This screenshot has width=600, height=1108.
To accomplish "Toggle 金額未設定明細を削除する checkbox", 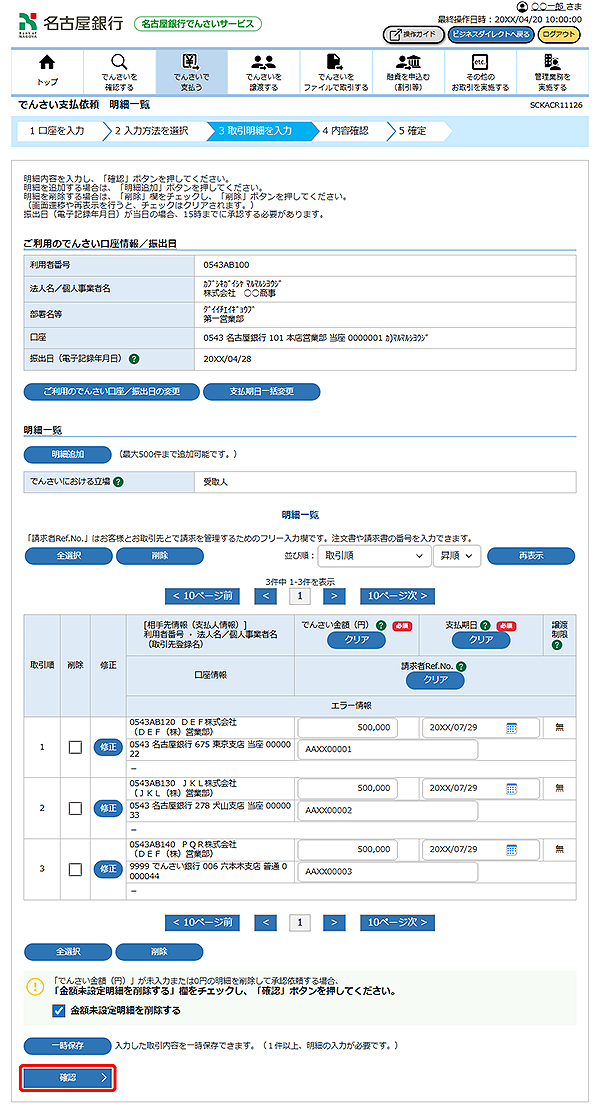I will 58,1010.
